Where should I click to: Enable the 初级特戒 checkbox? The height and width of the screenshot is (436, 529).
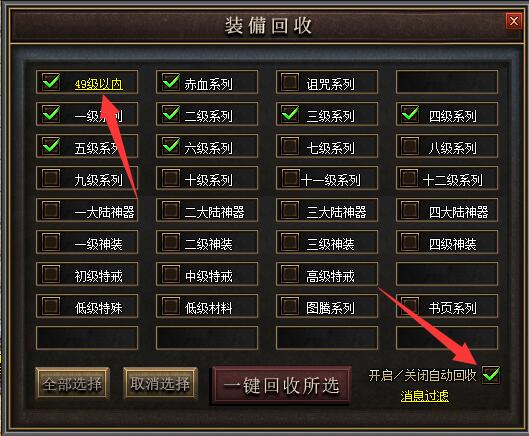coord(51,273)
